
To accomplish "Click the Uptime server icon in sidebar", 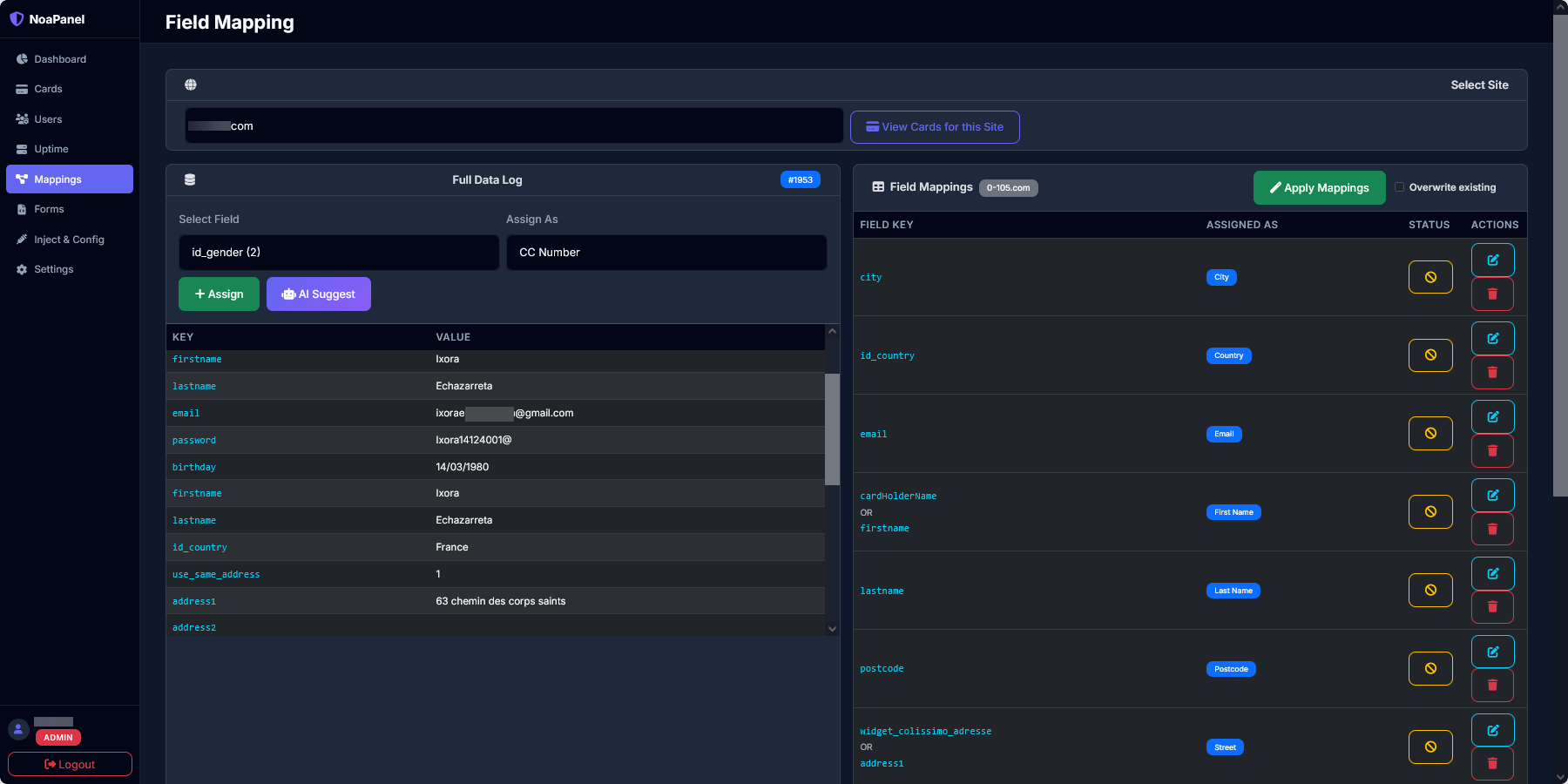I will tap(22, 150).
